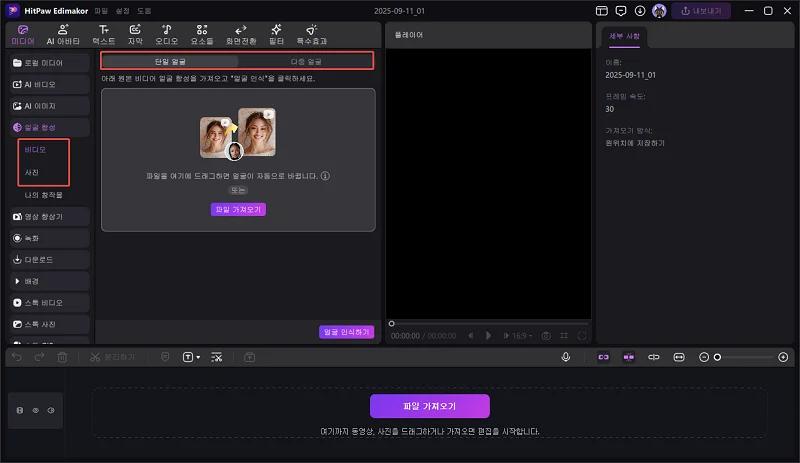This screenshot has height=463, width=800.
Task: Click the timeline zoom out minus button
Action: [704, 357]
